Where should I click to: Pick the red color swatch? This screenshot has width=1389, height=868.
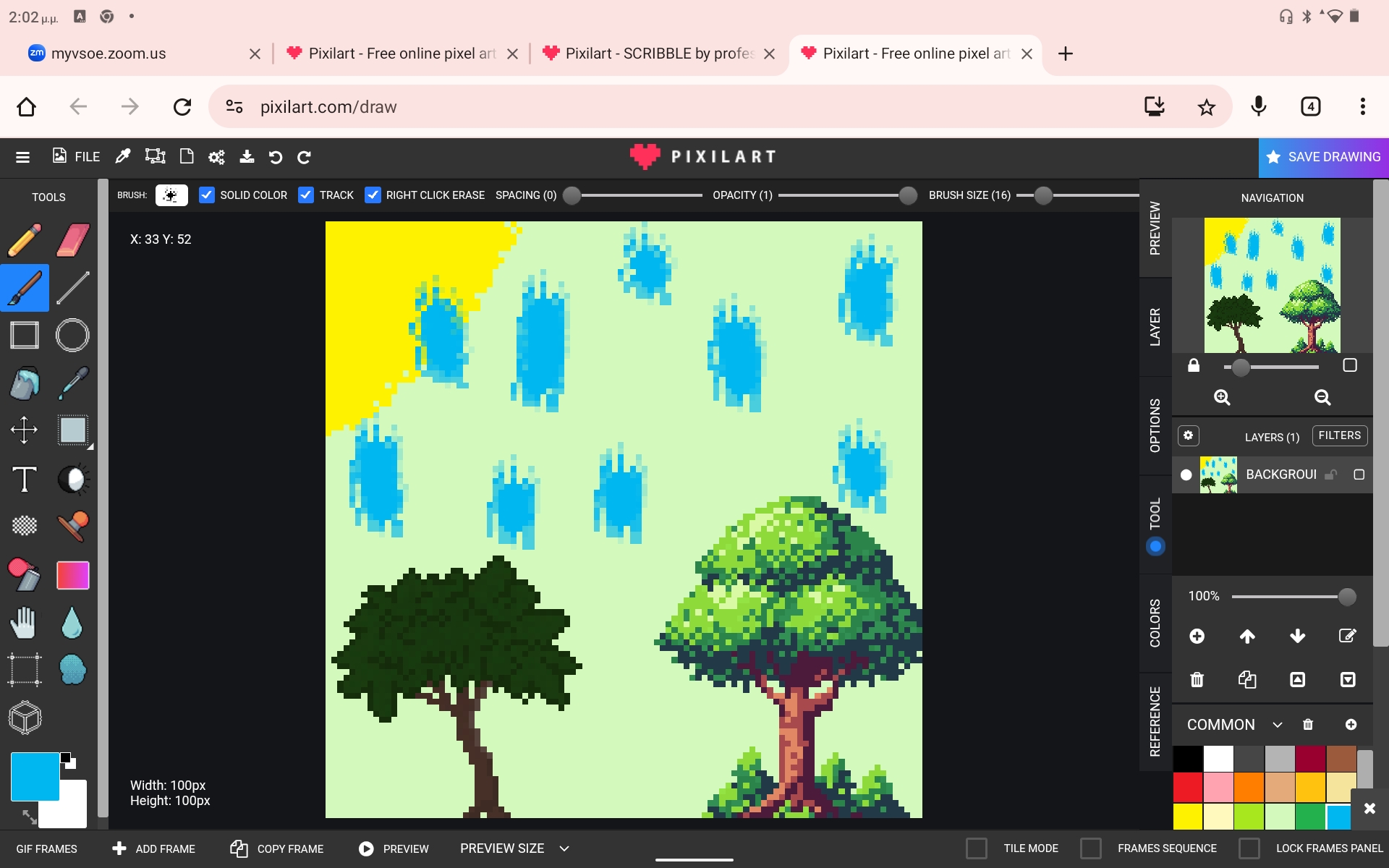pos(1187,787)
